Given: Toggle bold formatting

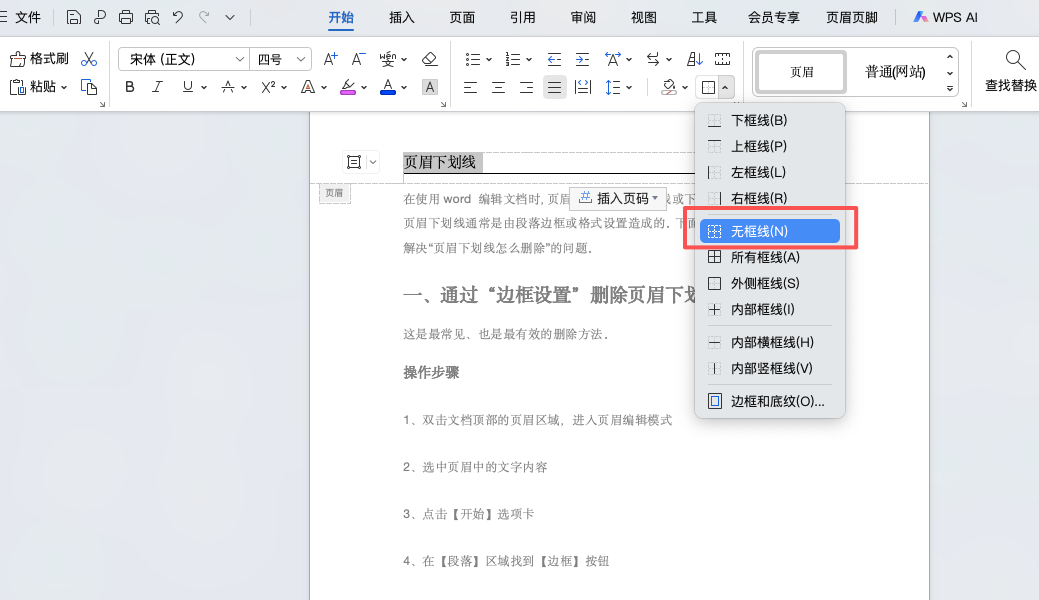Looking at the screenshot, I should (128, 88).
